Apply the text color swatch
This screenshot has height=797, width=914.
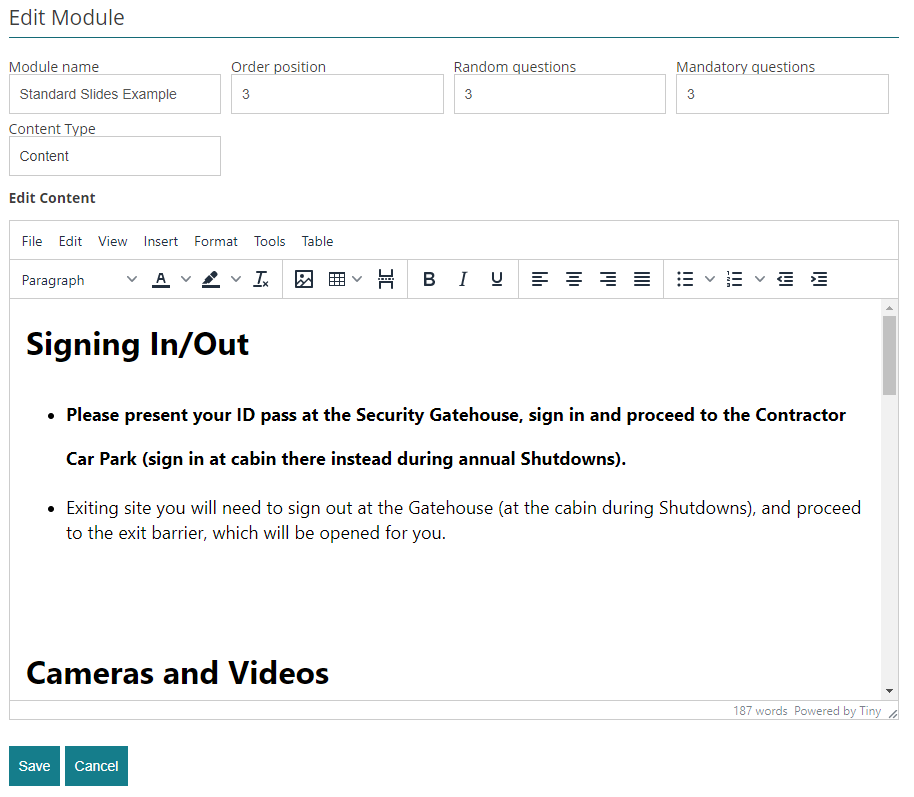click(x=161, y=280)
